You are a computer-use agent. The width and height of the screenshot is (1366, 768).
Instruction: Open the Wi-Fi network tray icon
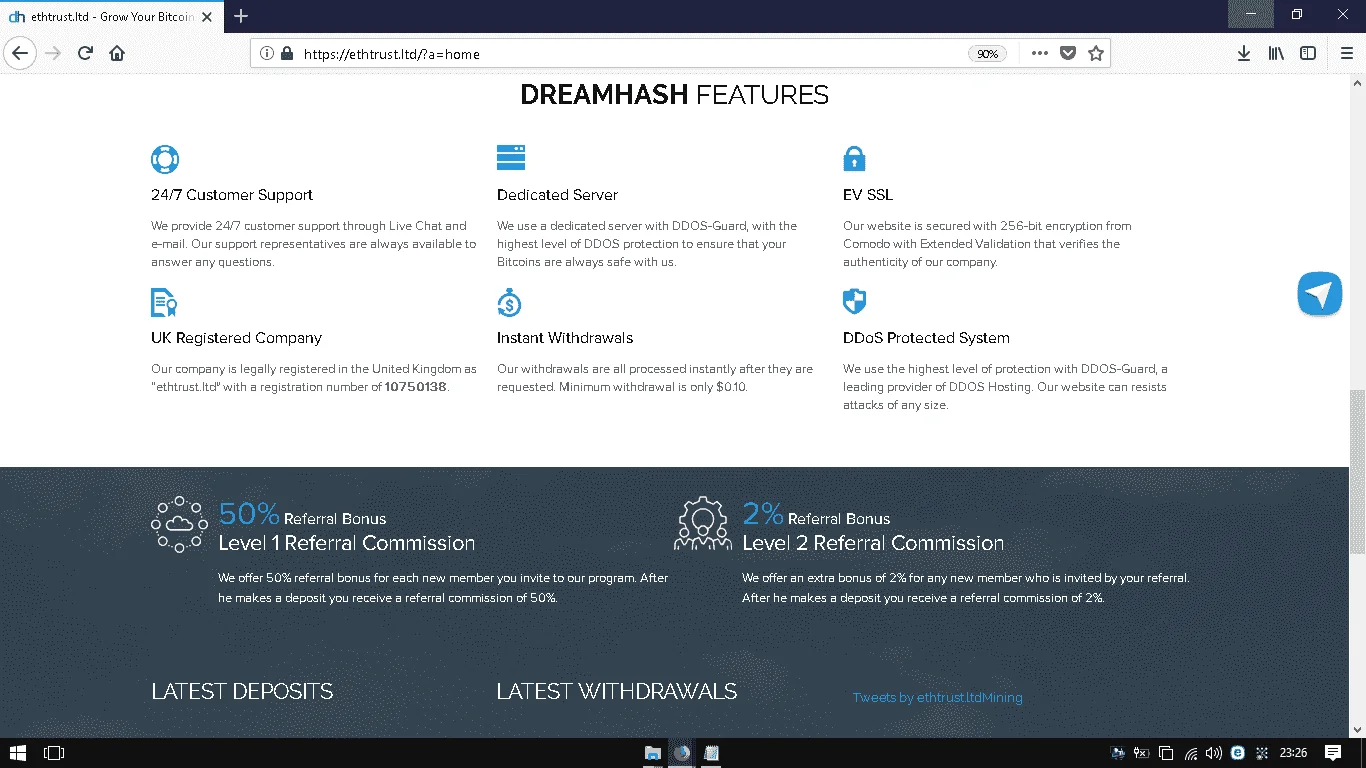click(1191, 753)
